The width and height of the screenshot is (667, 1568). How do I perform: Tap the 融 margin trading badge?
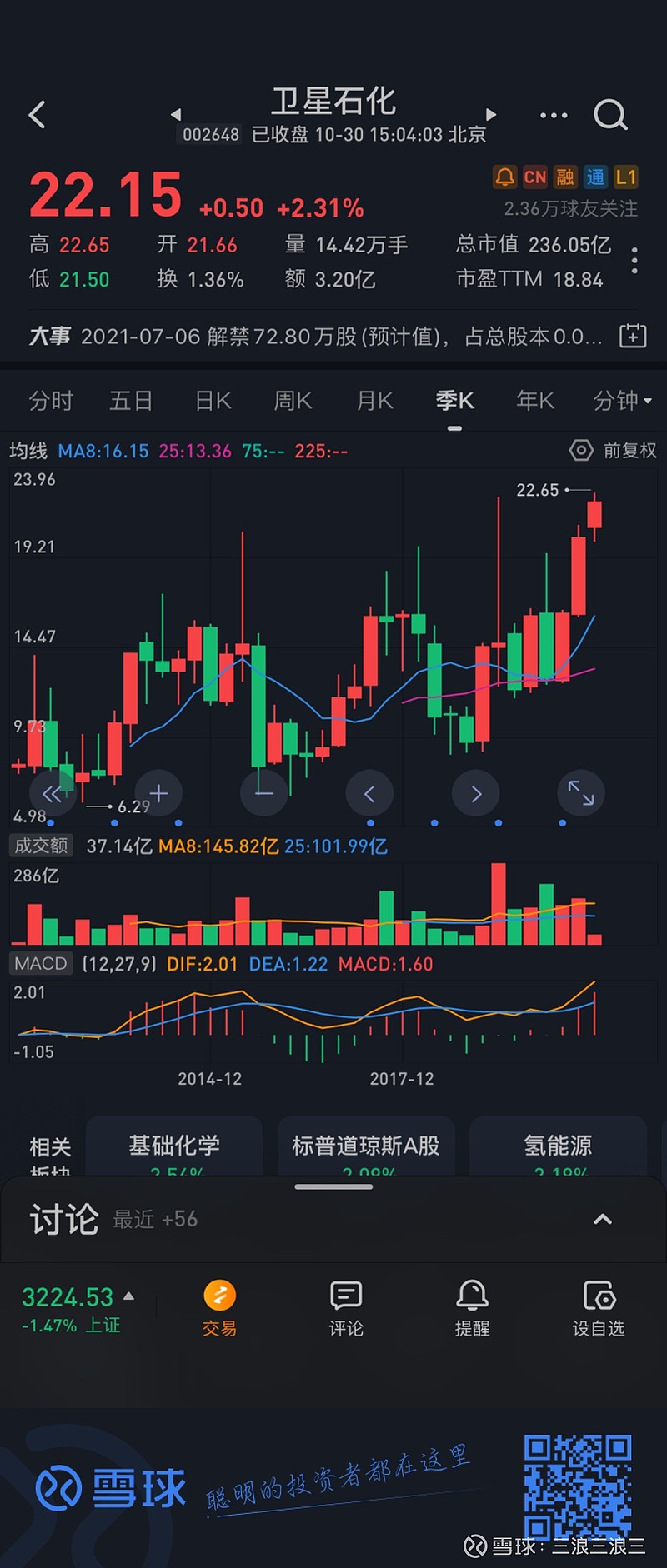[x=565, y=177]
